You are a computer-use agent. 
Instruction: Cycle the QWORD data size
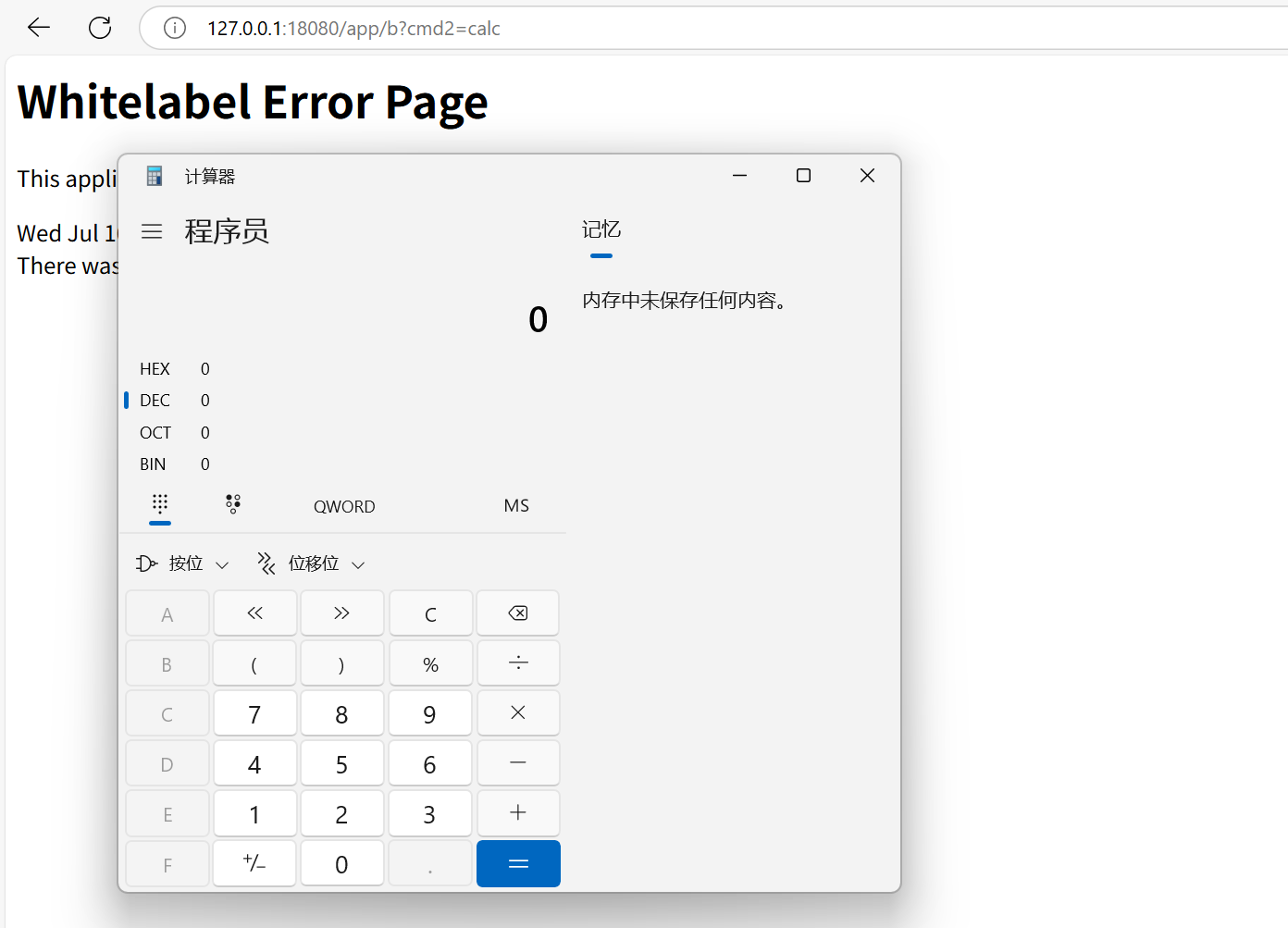344,506
